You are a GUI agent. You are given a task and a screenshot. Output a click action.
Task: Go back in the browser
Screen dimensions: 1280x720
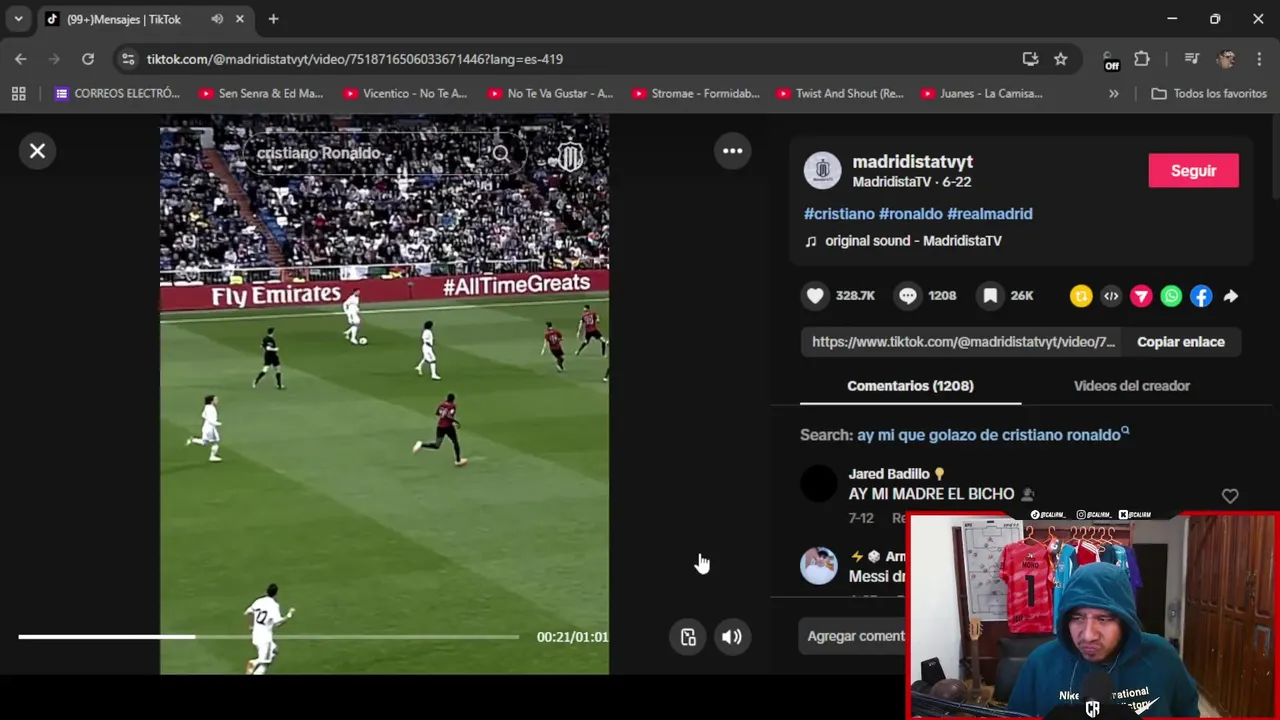click(x=20, y=59)
